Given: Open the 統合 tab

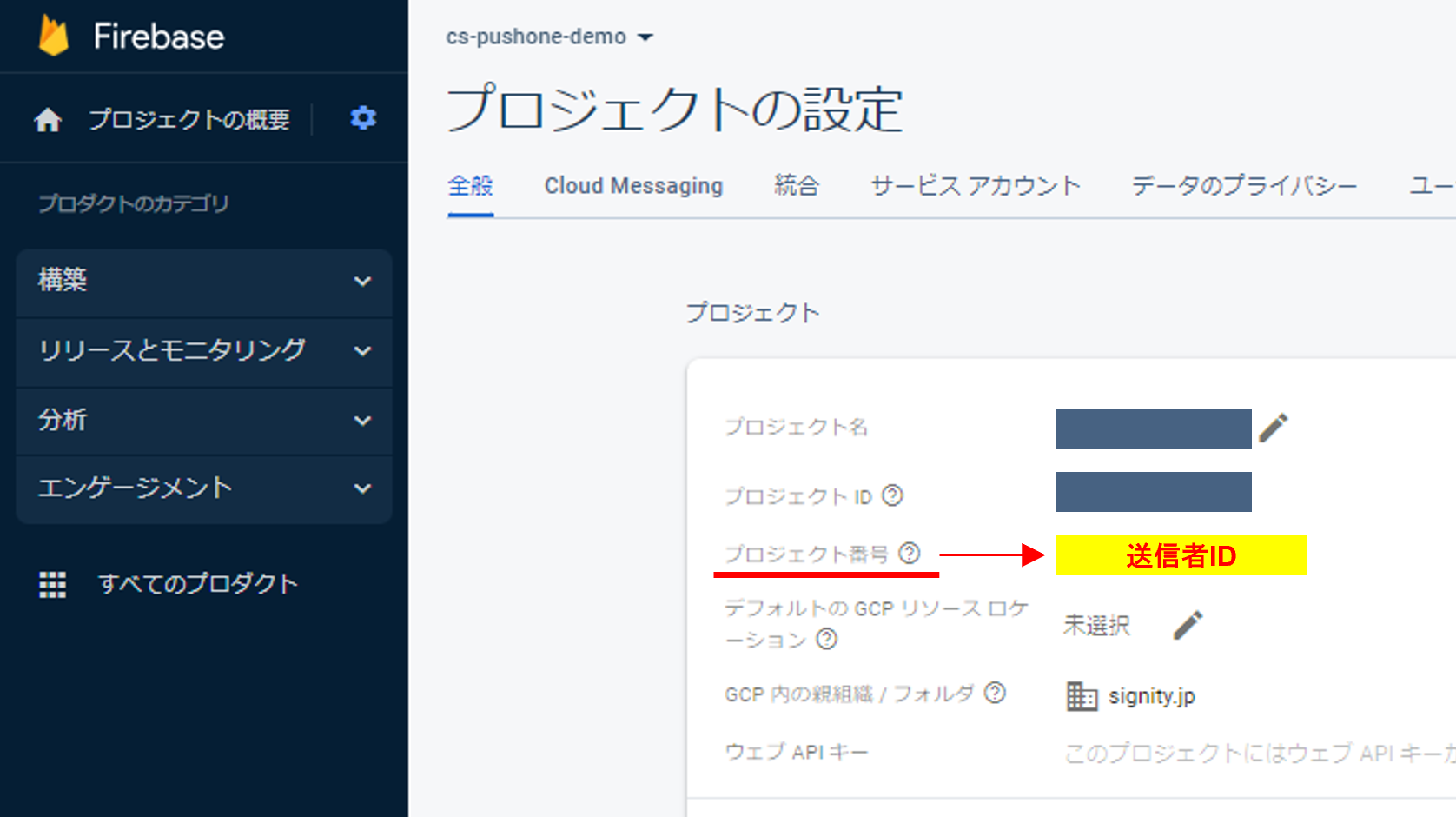Looking at the screenshot, I should tap(797, 186).
